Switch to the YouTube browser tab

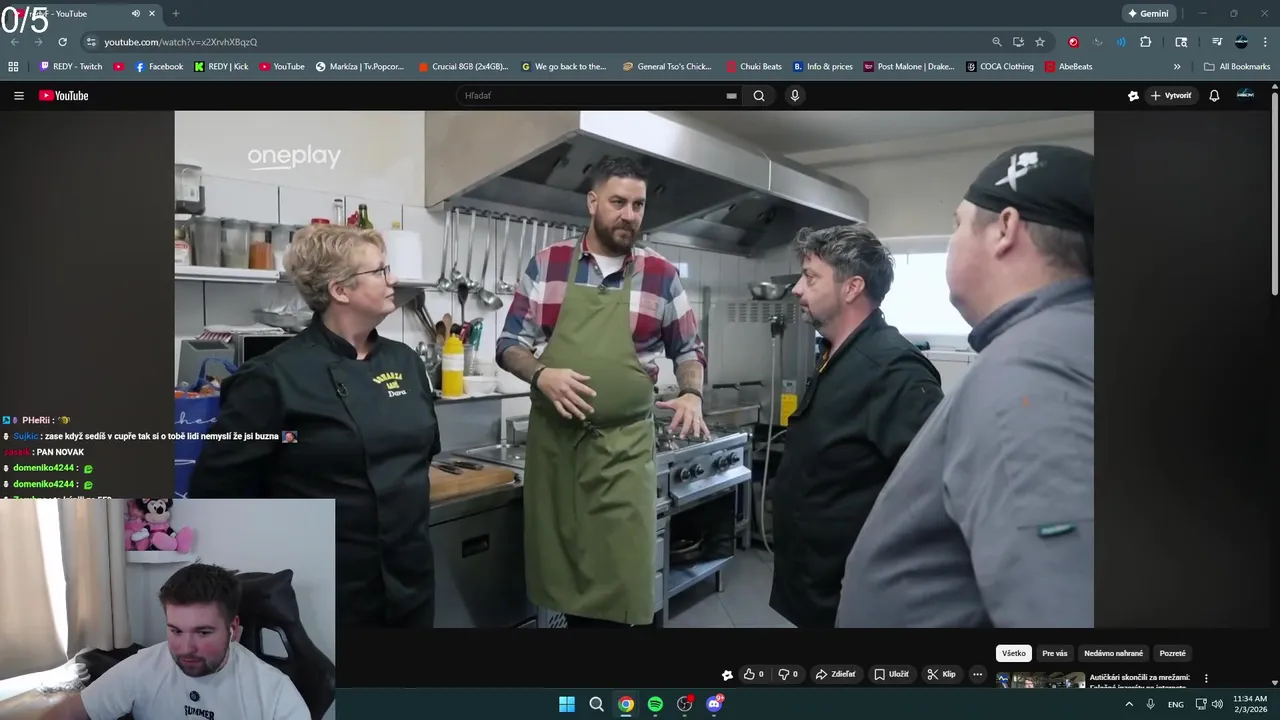(85, 14)
